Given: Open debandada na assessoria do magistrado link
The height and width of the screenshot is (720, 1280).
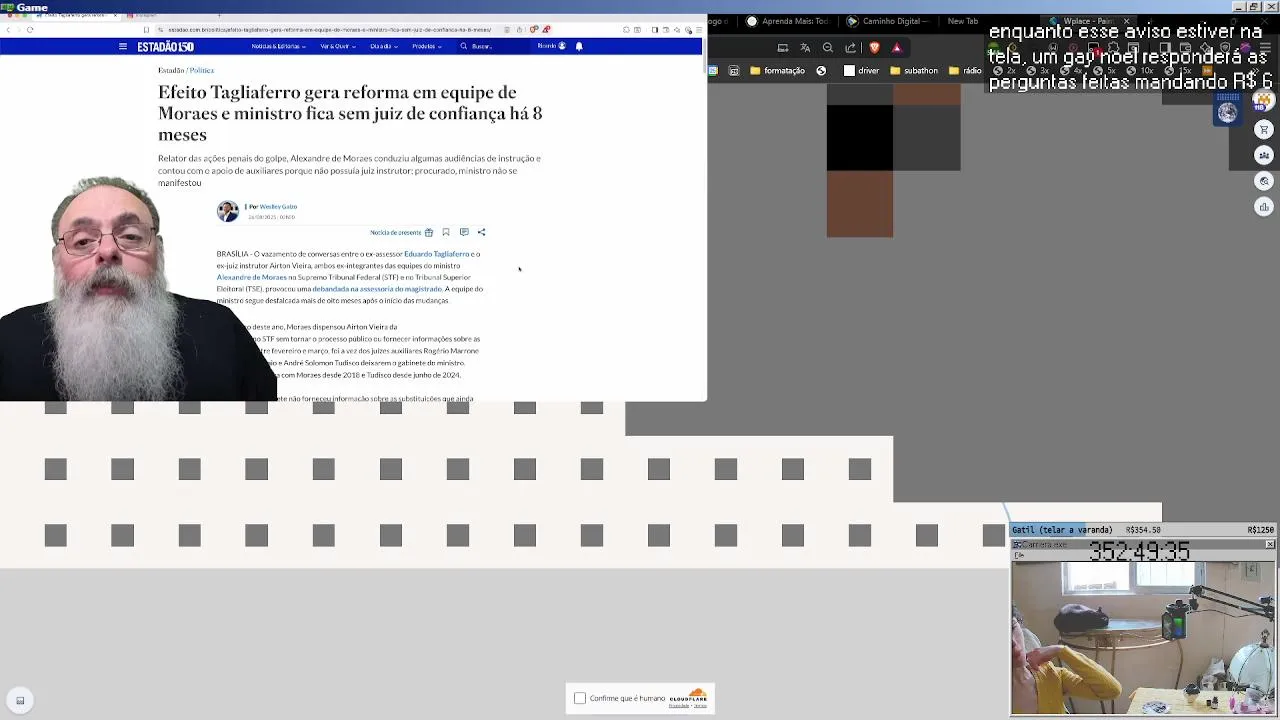Looking at the screenshot, I should [x=377, y=289].
